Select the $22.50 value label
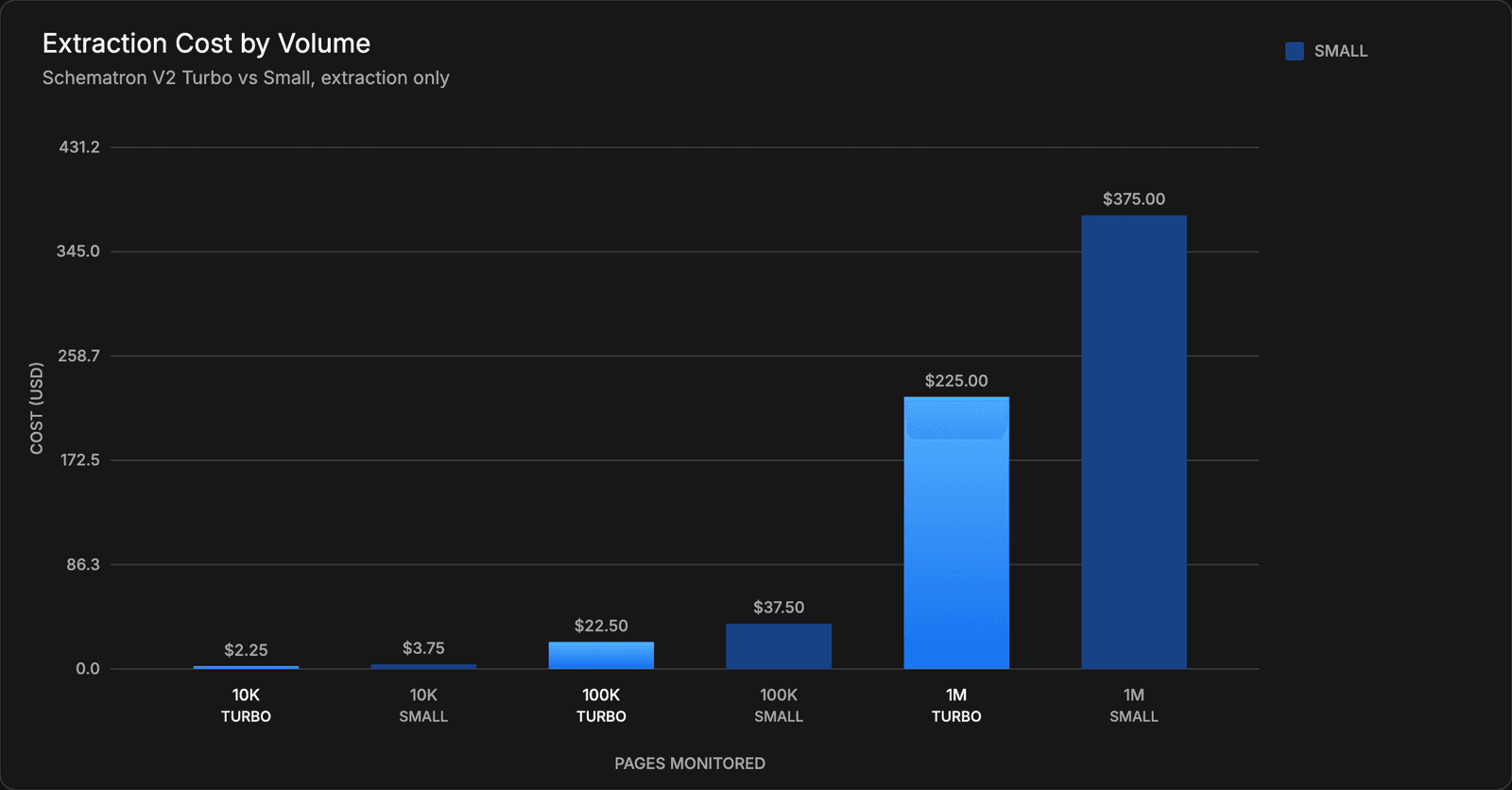The image size is (1512, 790). 601,626
